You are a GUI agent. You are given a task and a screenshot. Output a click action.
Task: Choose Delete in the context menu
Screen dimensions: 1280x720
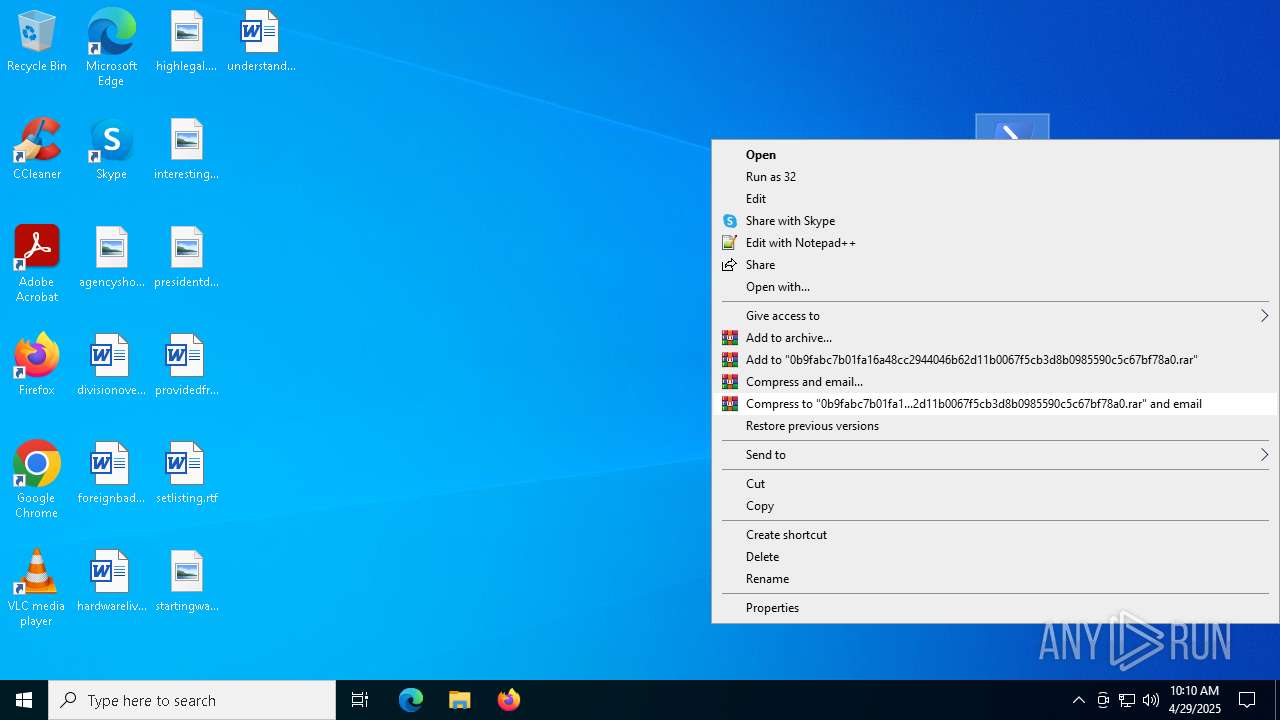point(995,557)
